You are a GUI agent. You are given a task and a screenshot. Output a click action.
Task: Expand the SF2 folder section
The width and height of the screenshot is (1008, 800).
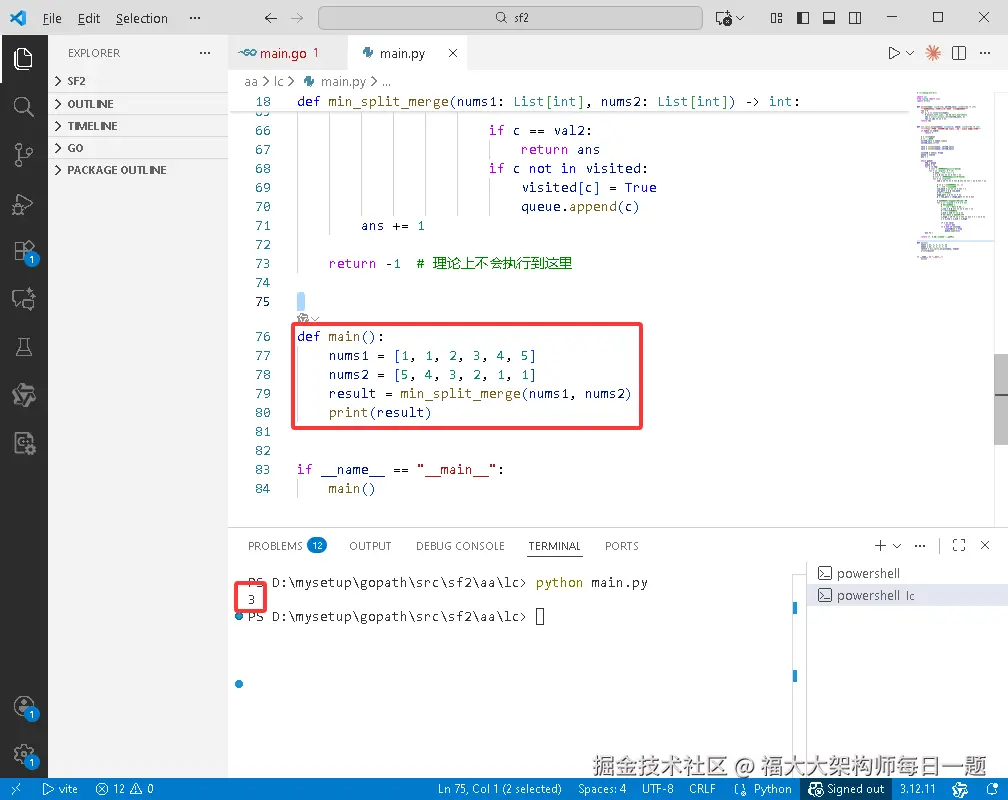pos(138,81)
